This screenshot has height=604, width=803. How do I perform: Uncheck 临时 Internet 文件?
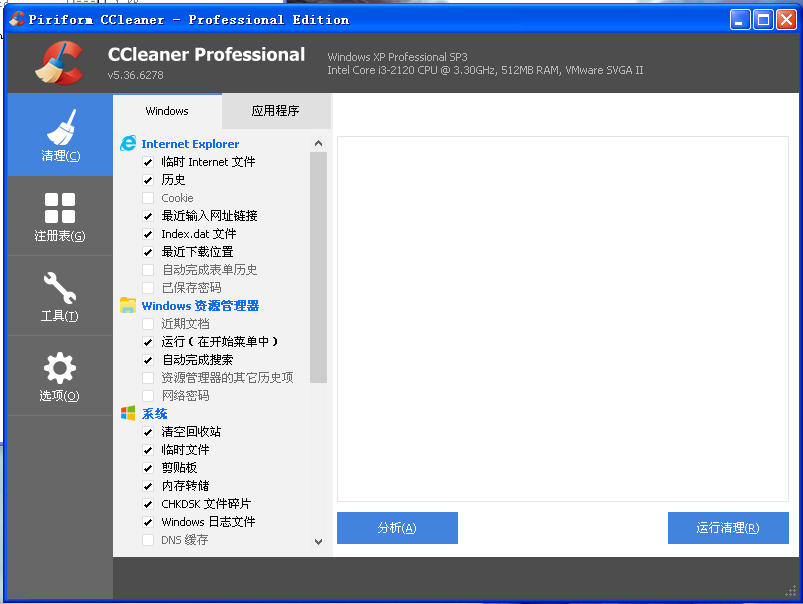[x=148, y=162]
